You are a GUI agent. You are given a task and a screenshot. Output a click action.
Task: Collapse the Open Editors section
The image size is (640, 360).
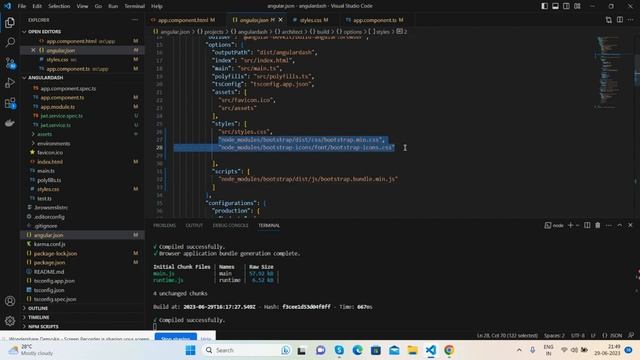pyautogui.click(x=44, y=31)
